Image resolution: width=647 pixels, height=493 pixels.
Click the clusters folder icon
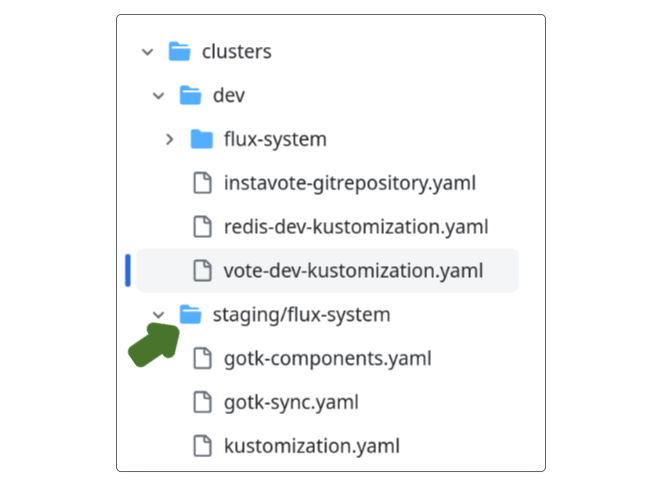pyautogui.click(x=179, y=51)
